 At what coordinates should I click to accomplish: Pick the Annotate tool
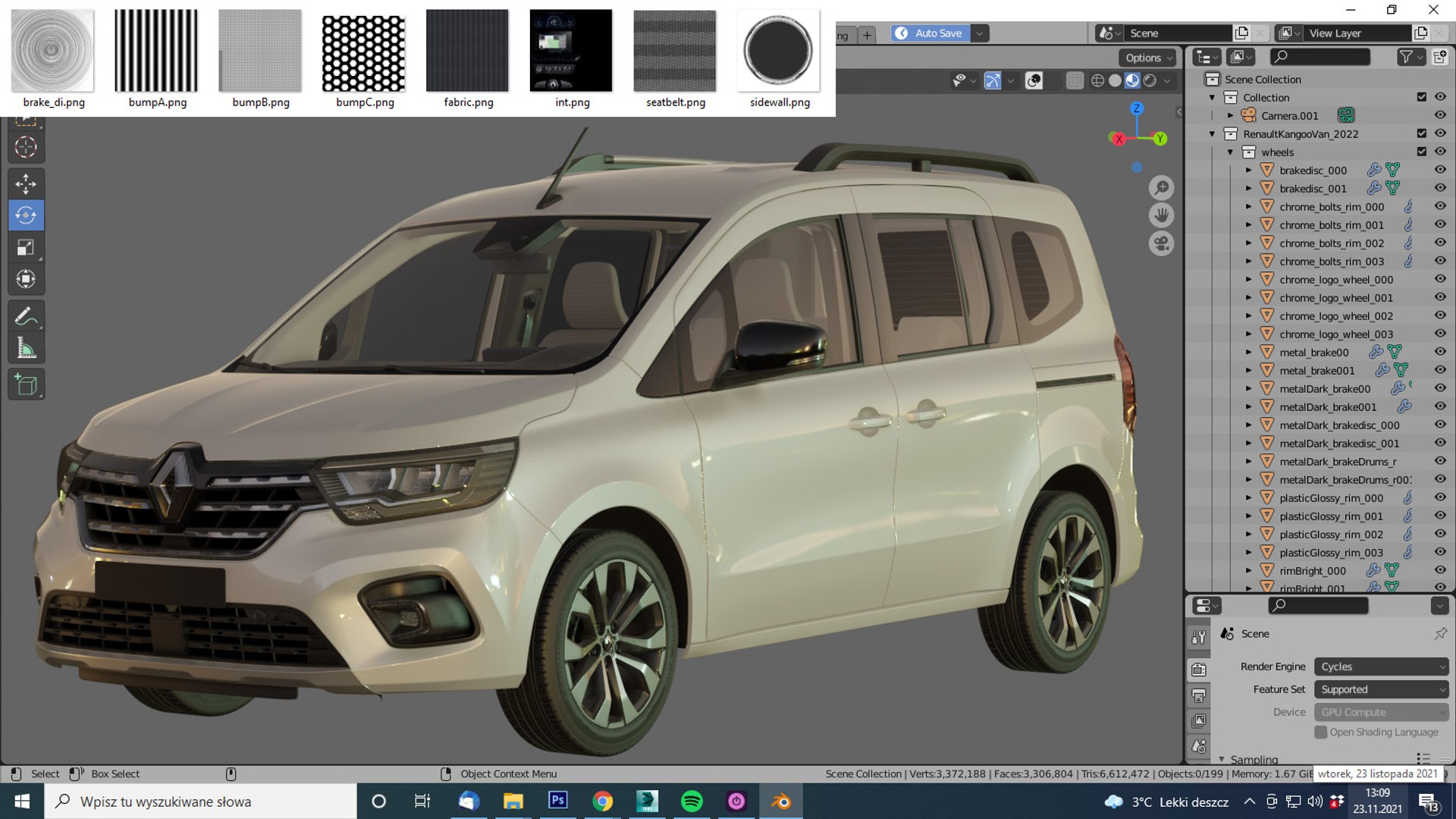coord(26,316)
